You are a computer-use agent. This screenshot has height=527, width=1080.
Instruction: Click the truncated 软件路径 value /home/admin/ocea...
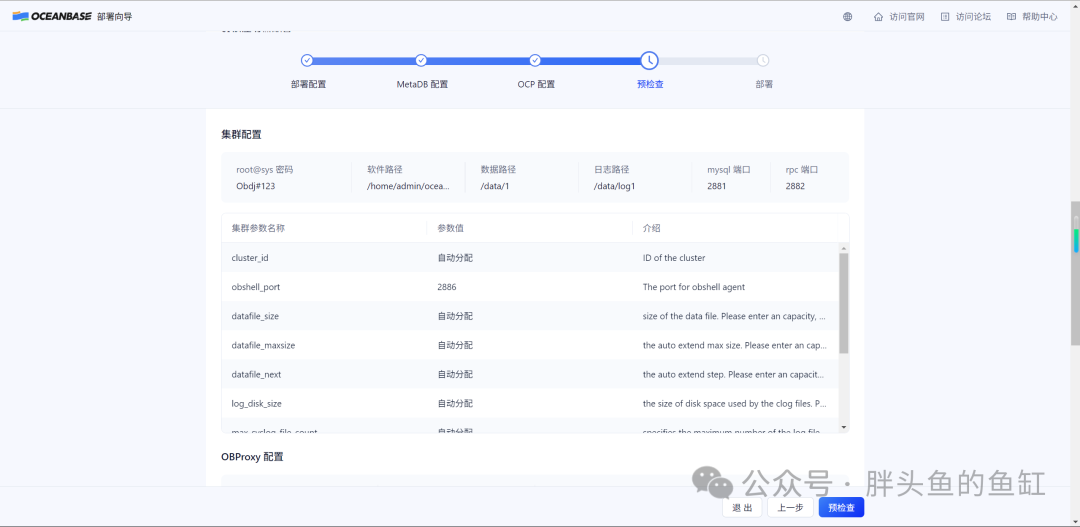[x=408, y=185]
